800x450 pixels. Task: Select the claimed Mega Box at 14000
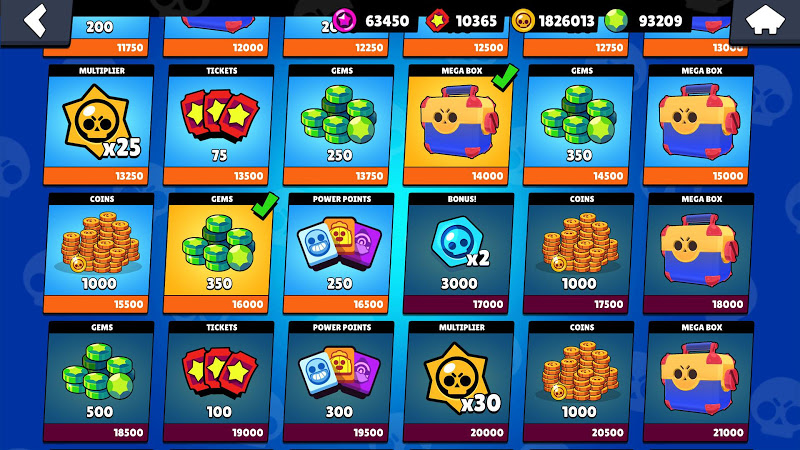pos(459,124)
